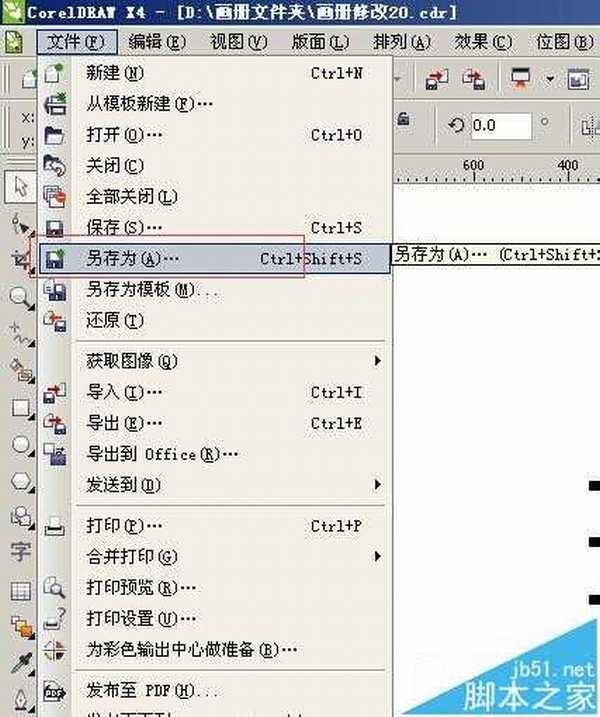
Task: Click the Export icon on the standard toolbar
Action: [x=475, y=79]
